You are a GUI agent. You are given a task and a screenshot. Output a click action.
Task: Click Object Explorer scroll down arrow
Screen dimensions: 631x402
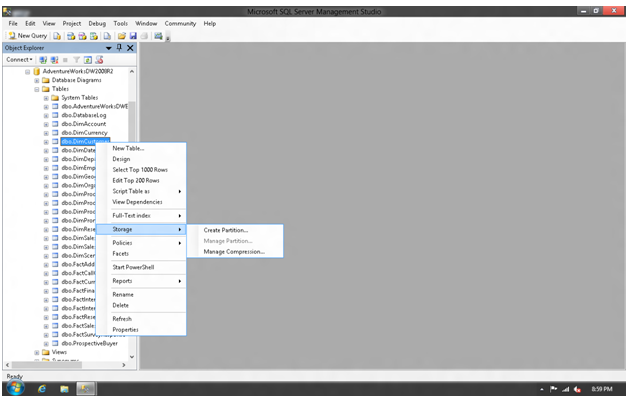(x=132, y=357)
